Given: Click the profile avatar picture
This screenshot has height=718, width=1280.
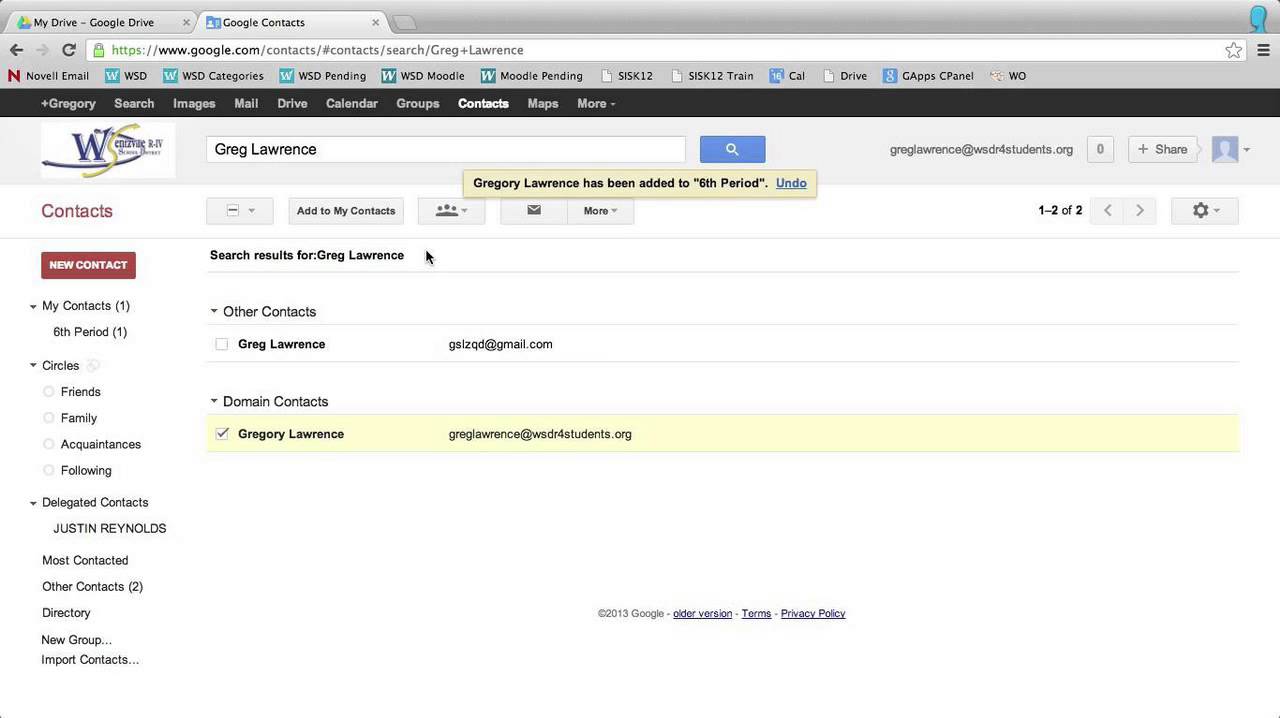Looking at the screenshot, I should pos(1225,149).
